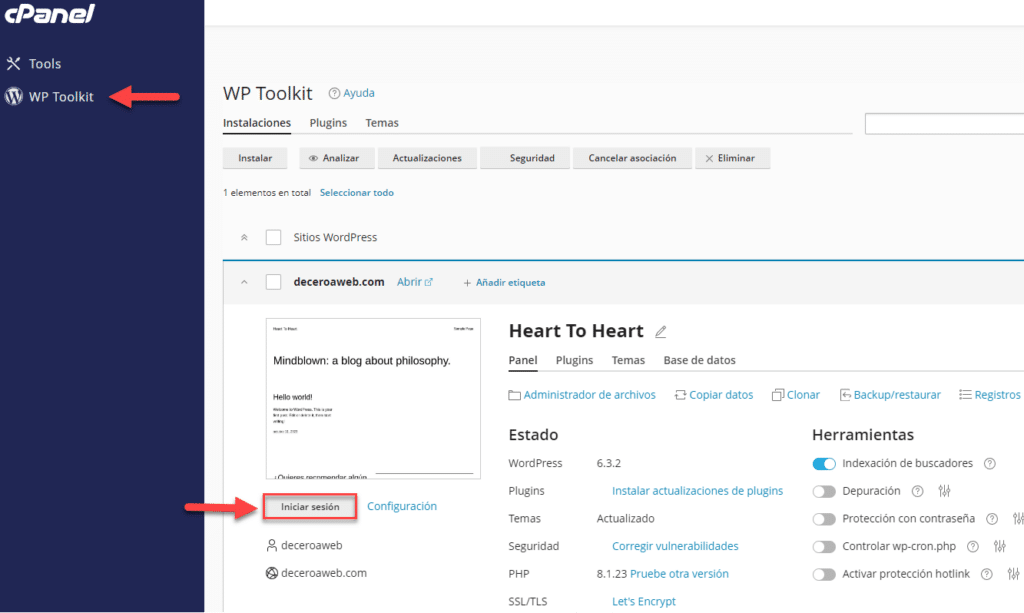Click Cancelar asociación button
Image resolution: width=1024 pixels, height=613 pixels.
coord(632,158)
